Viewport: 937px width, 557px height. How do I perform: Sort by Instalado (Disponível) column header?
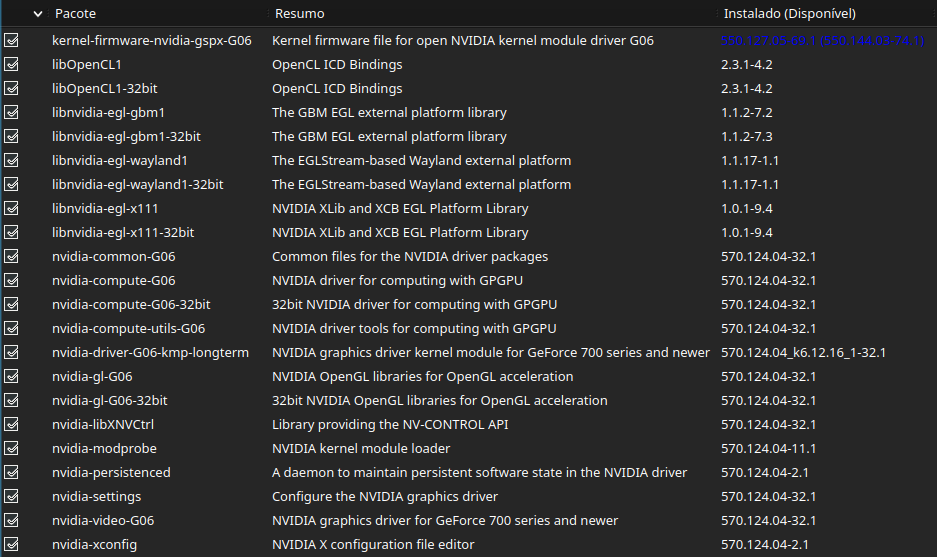pyautogui.click(x=789, y=13)
